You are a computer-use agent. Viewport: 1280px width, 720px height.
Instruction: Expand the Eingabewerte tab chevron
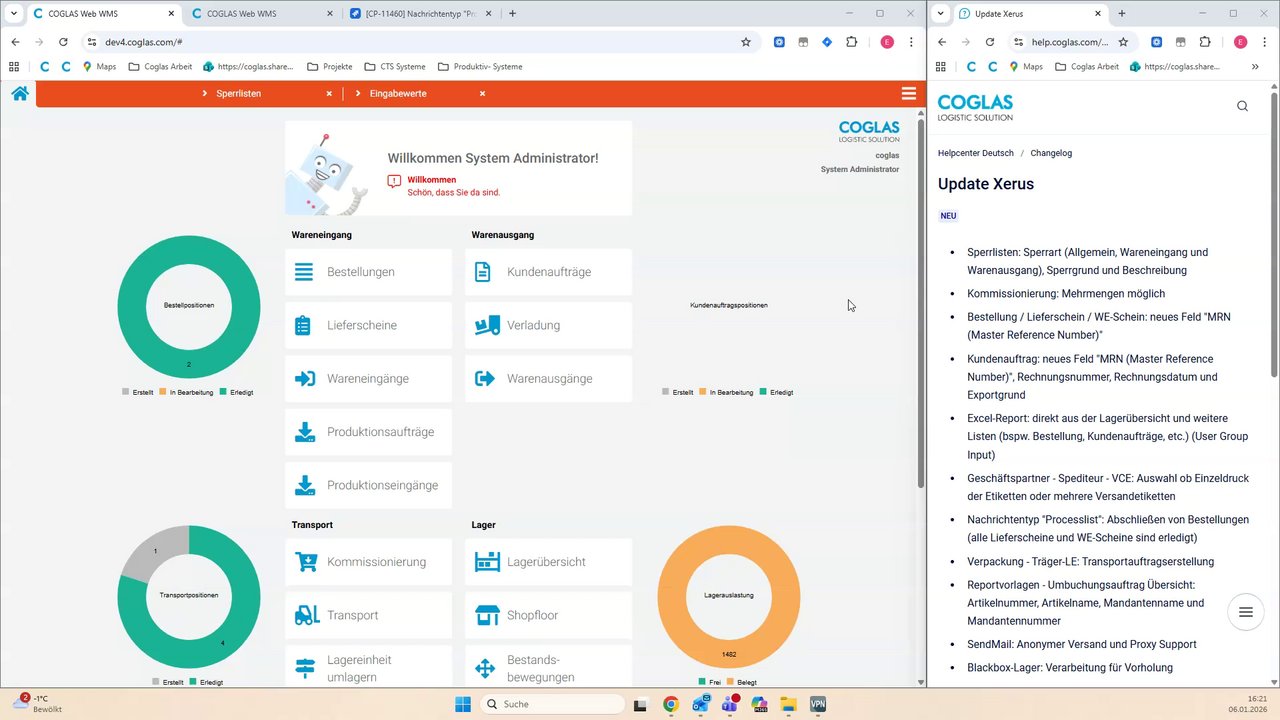(x=358, y=93)
